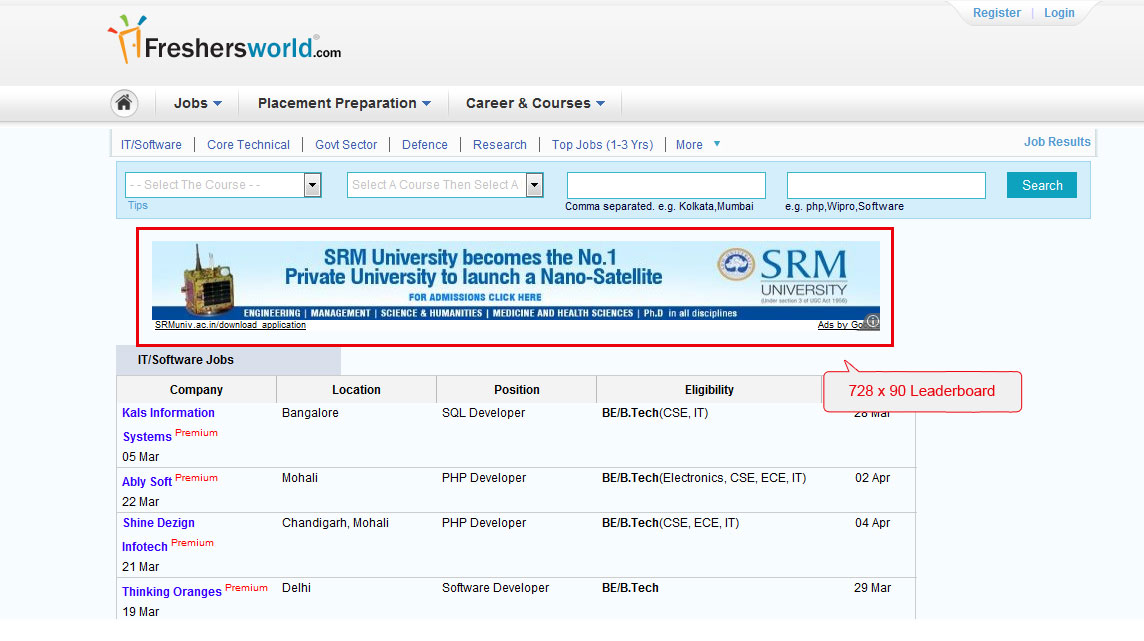Open the Tips link below course selector
Image resolution: width=1144 pixels, height=641 pixels.
click(138, 206)
